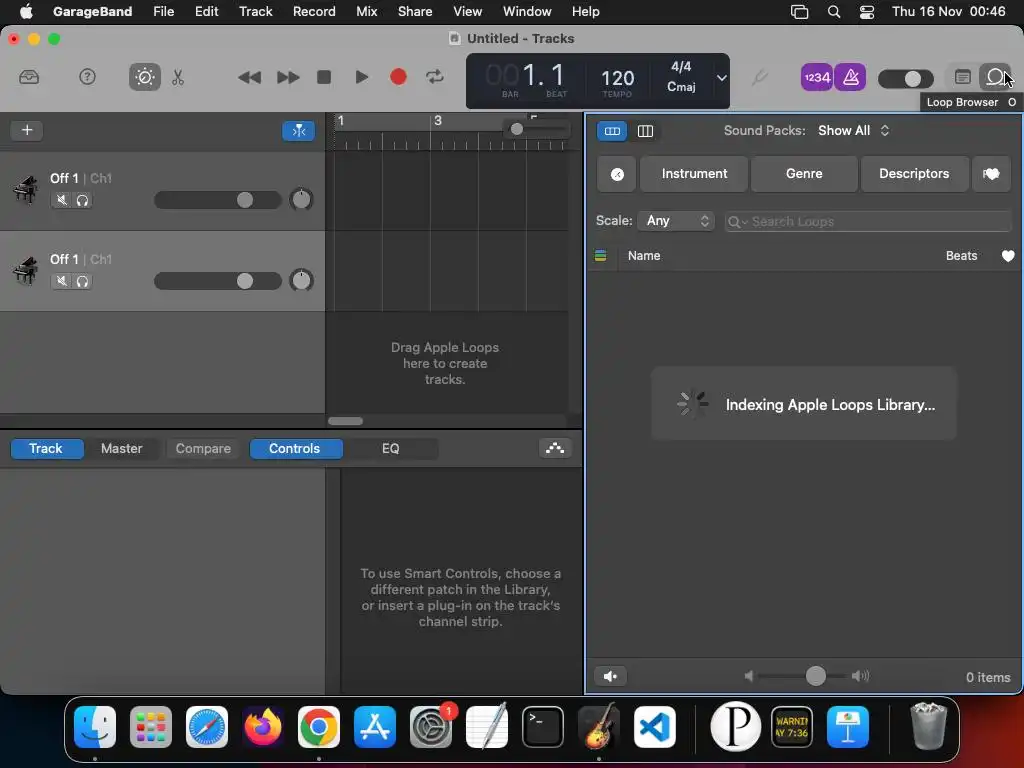Mute the first Off 1 track
1024x768 pixels.
pos(61,200)
